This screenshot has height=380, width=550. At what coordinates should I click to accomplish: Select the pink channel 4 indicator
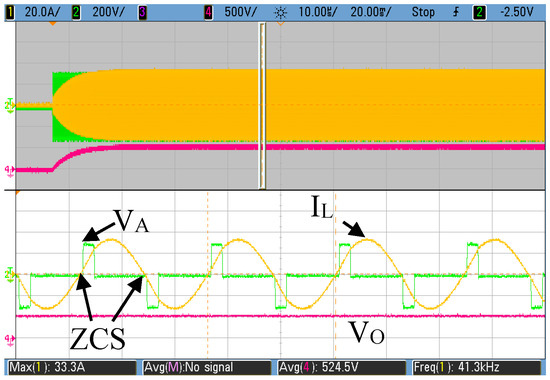coord(208,13)
